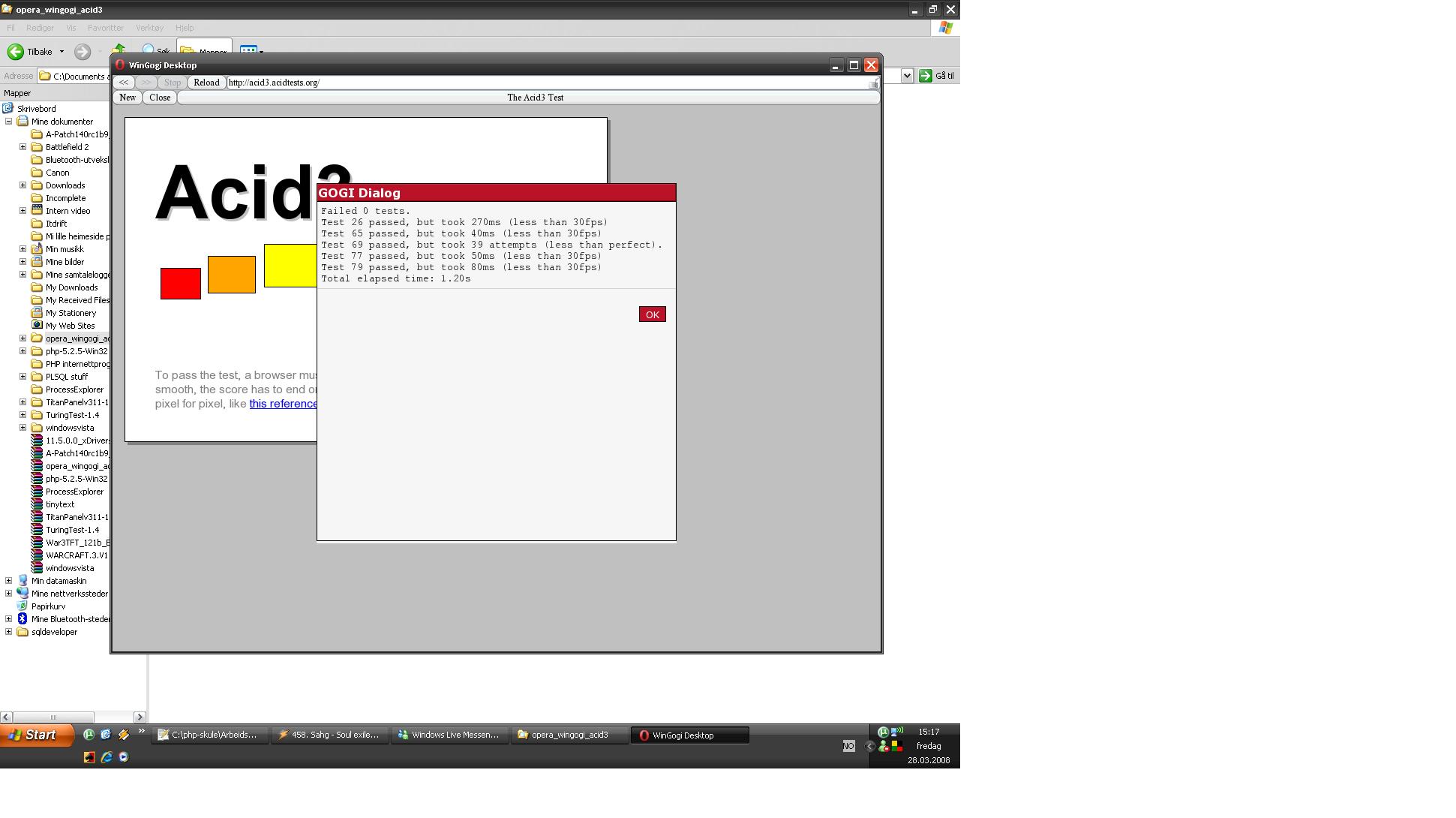The height and width of the screenshot is (818, 1456).
Task: Go back using the << button
Action: 124,83
